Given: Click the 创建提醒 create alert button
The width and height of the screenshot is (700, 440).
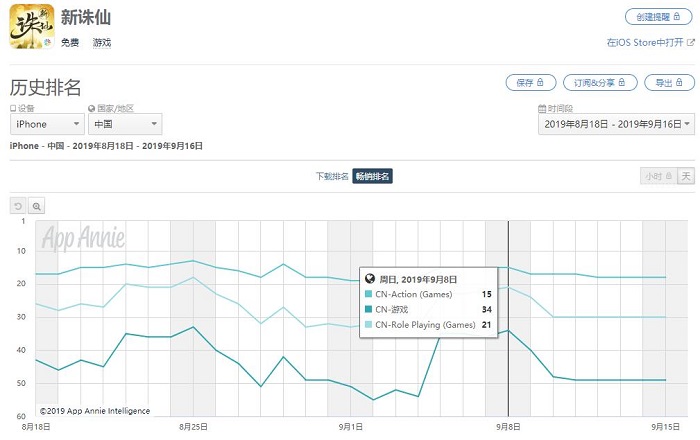Looking at the screenshot, I should pos(658,17).
